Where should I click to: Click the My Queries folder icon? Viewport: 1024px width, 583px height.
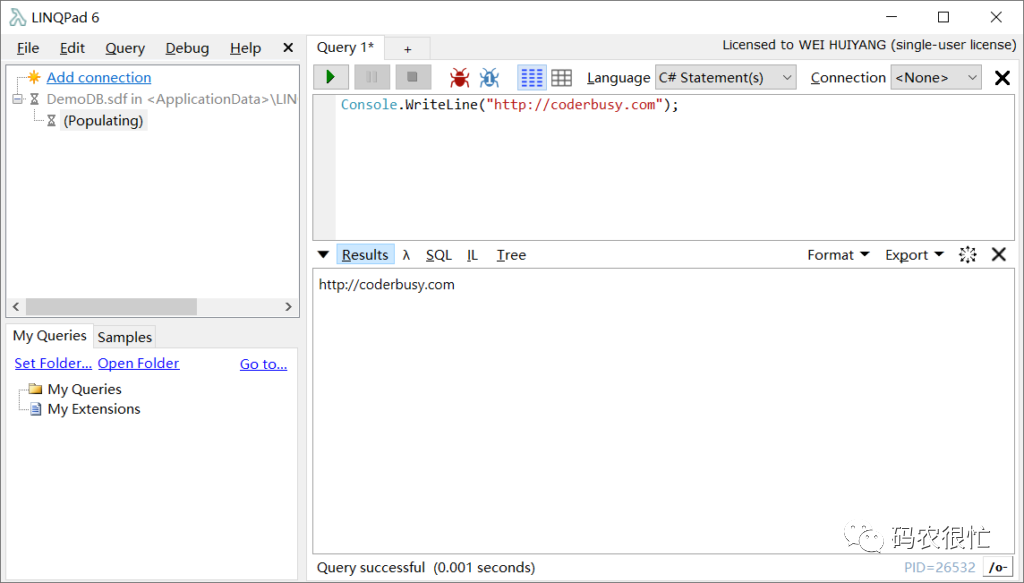click(35, 388)
